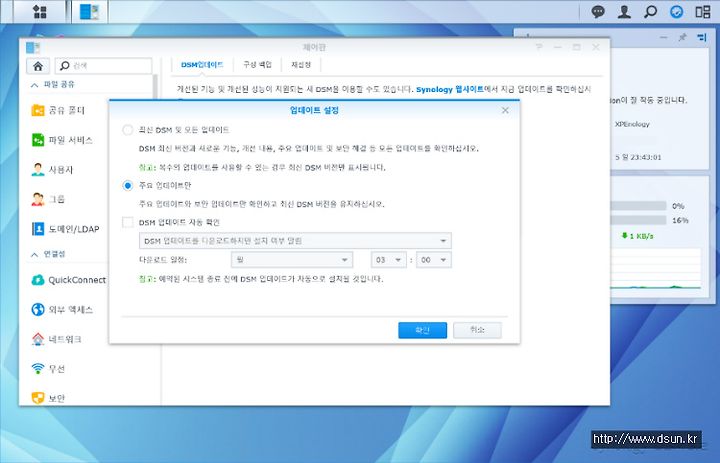Screen dimensions: 720x463
Task: Open the DSM main menu icon
Action: (x=40, y=11)
